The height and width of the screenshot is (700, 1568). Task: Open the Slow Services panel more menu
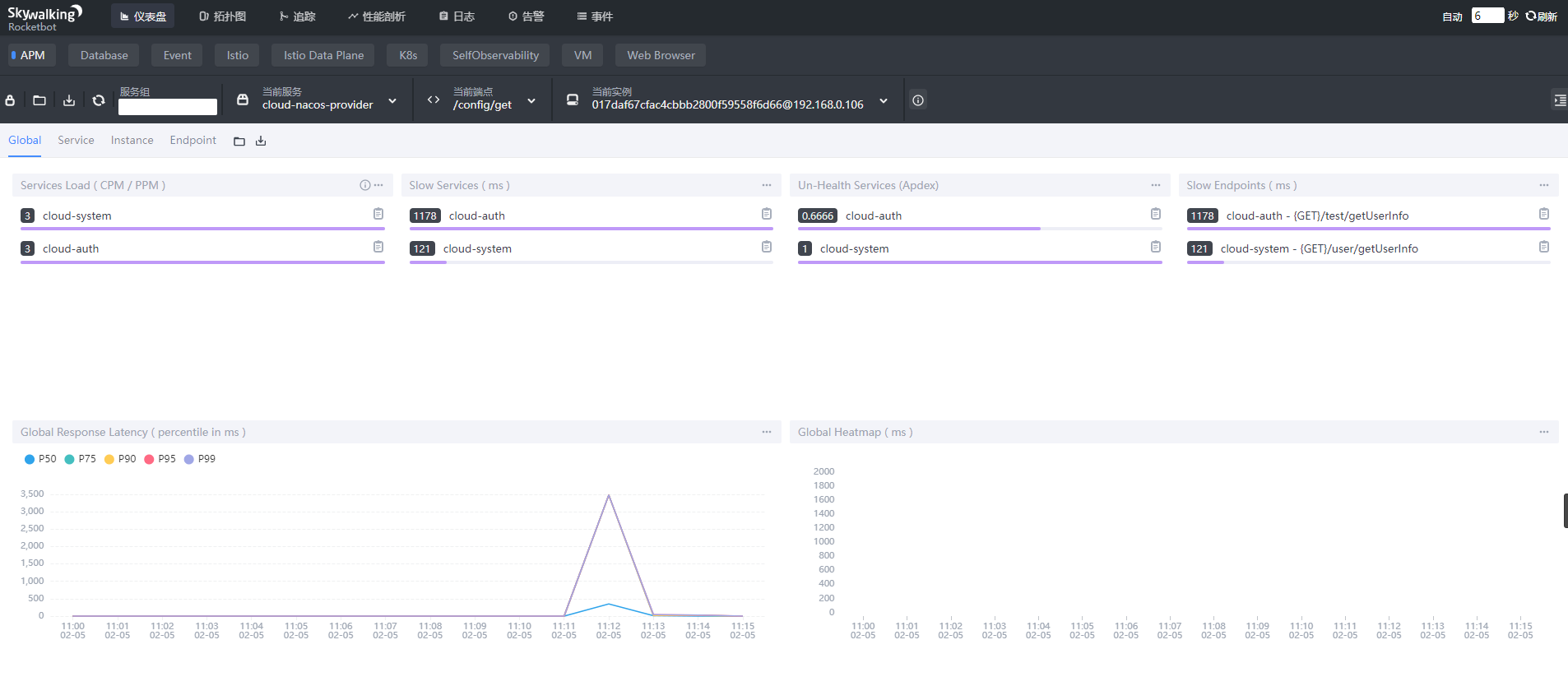click(767, 185)
